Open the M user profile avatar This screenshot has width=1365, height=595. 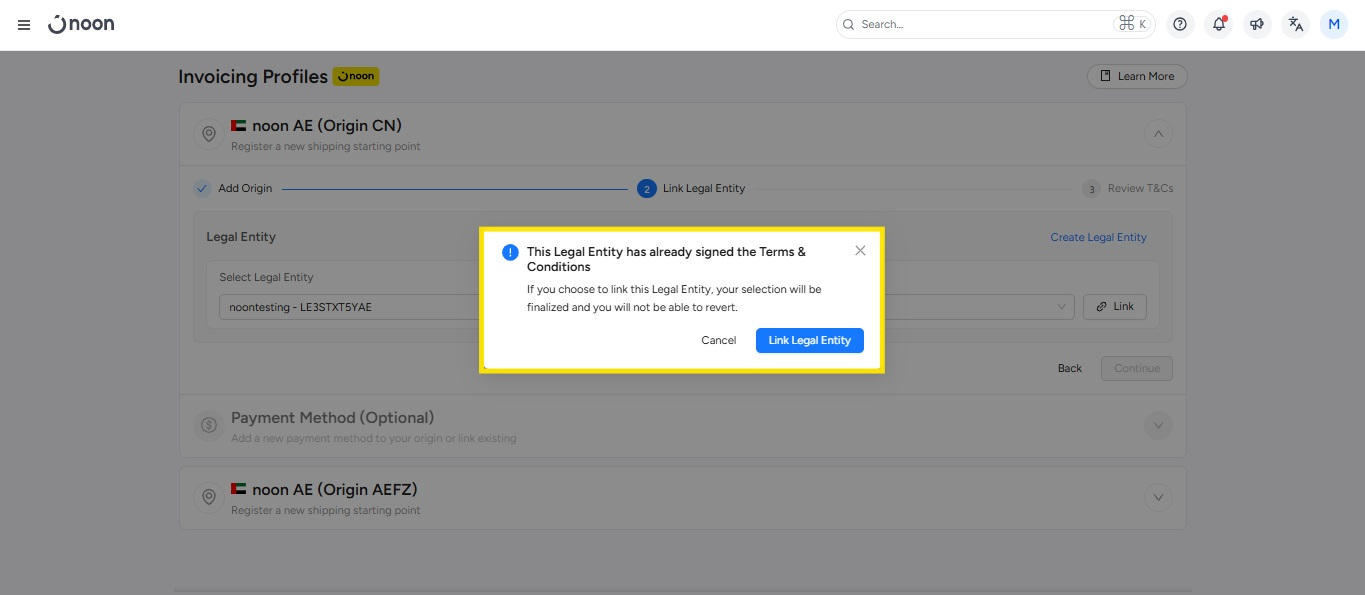pyautogui.click(x=1334, y=25)
